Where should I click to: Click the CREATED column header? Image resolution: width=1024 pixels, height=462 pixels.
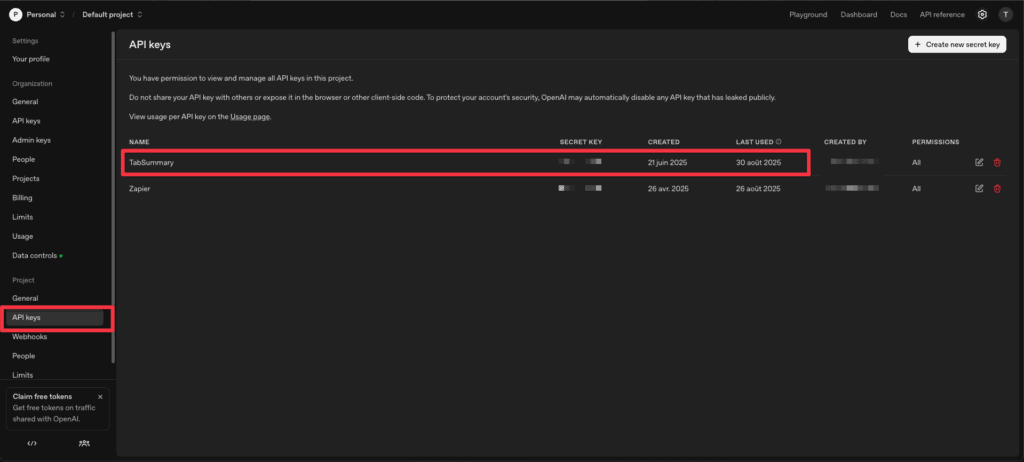coord(664,141)
